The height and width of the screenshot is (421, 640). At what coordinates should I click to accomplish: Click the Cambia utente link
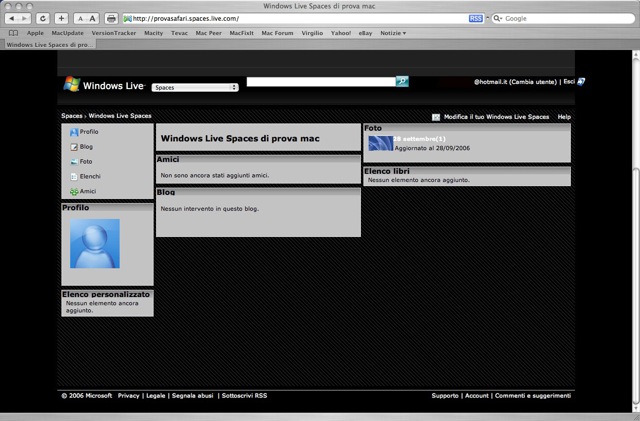point(533,82)
